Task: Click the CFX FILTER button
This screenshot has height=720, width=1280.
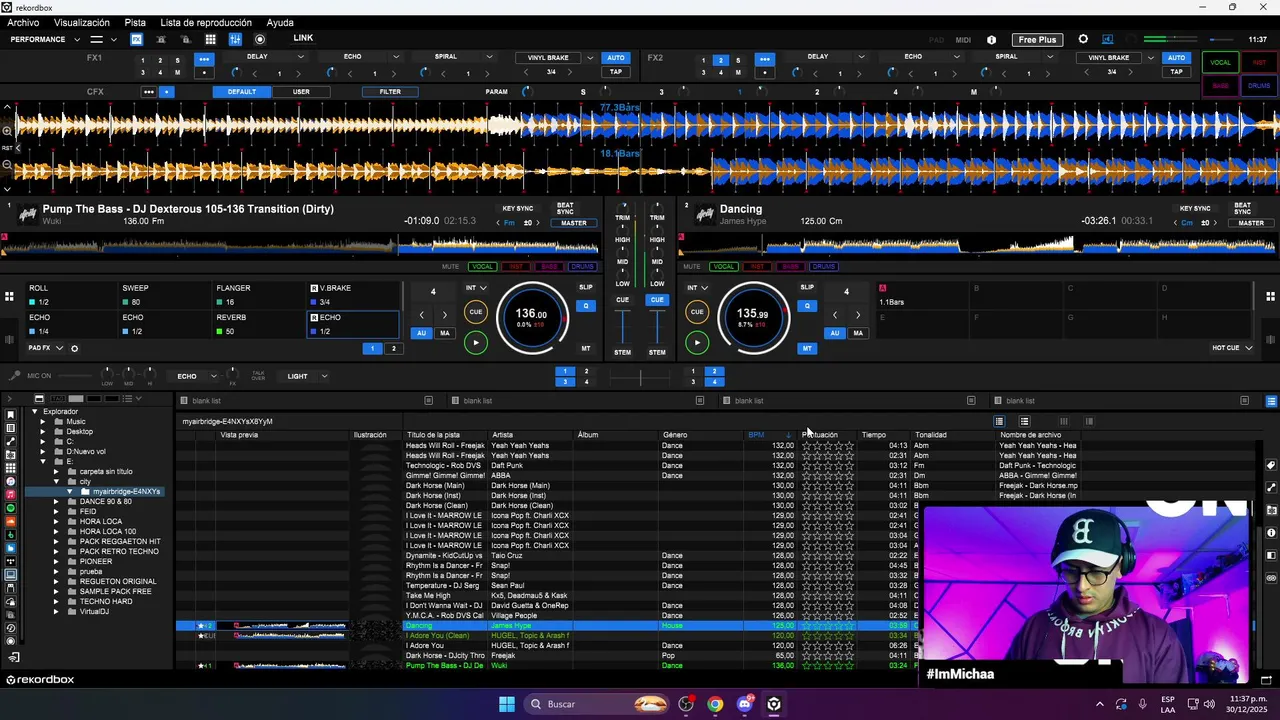Action: (x=390, y=92)
